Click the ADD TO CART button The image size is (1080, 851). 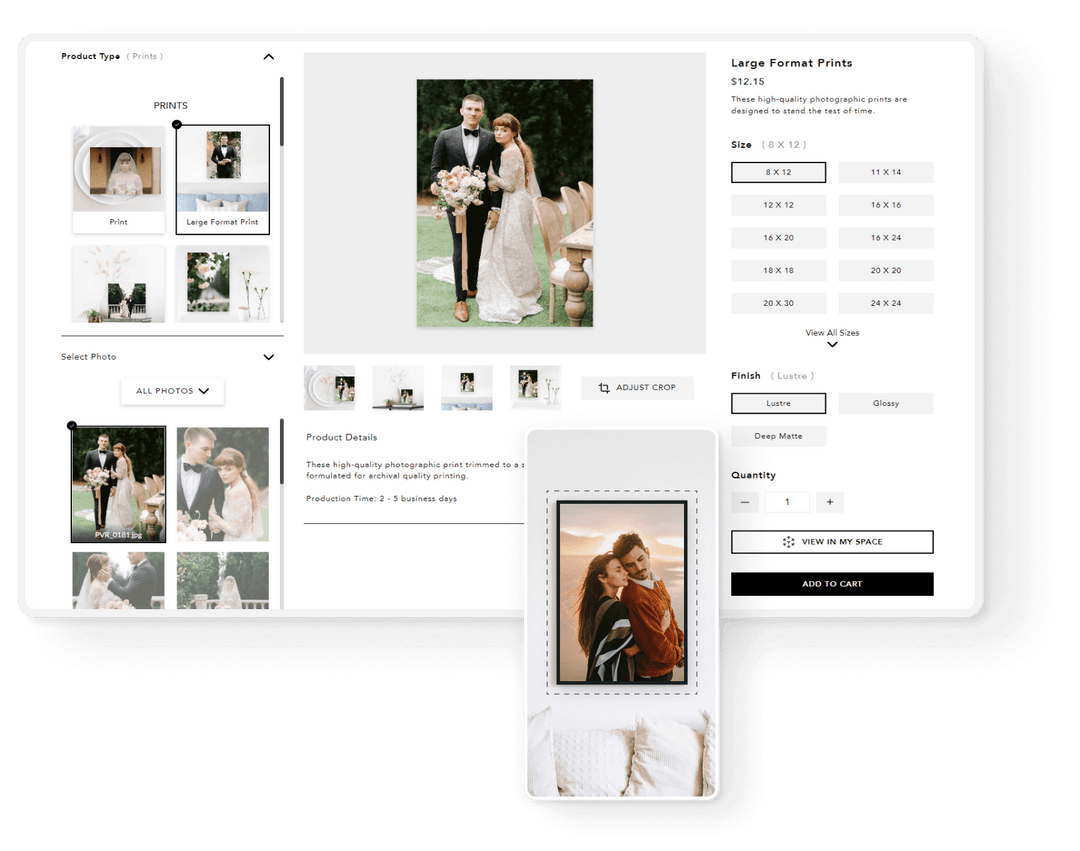coord(832,583)
